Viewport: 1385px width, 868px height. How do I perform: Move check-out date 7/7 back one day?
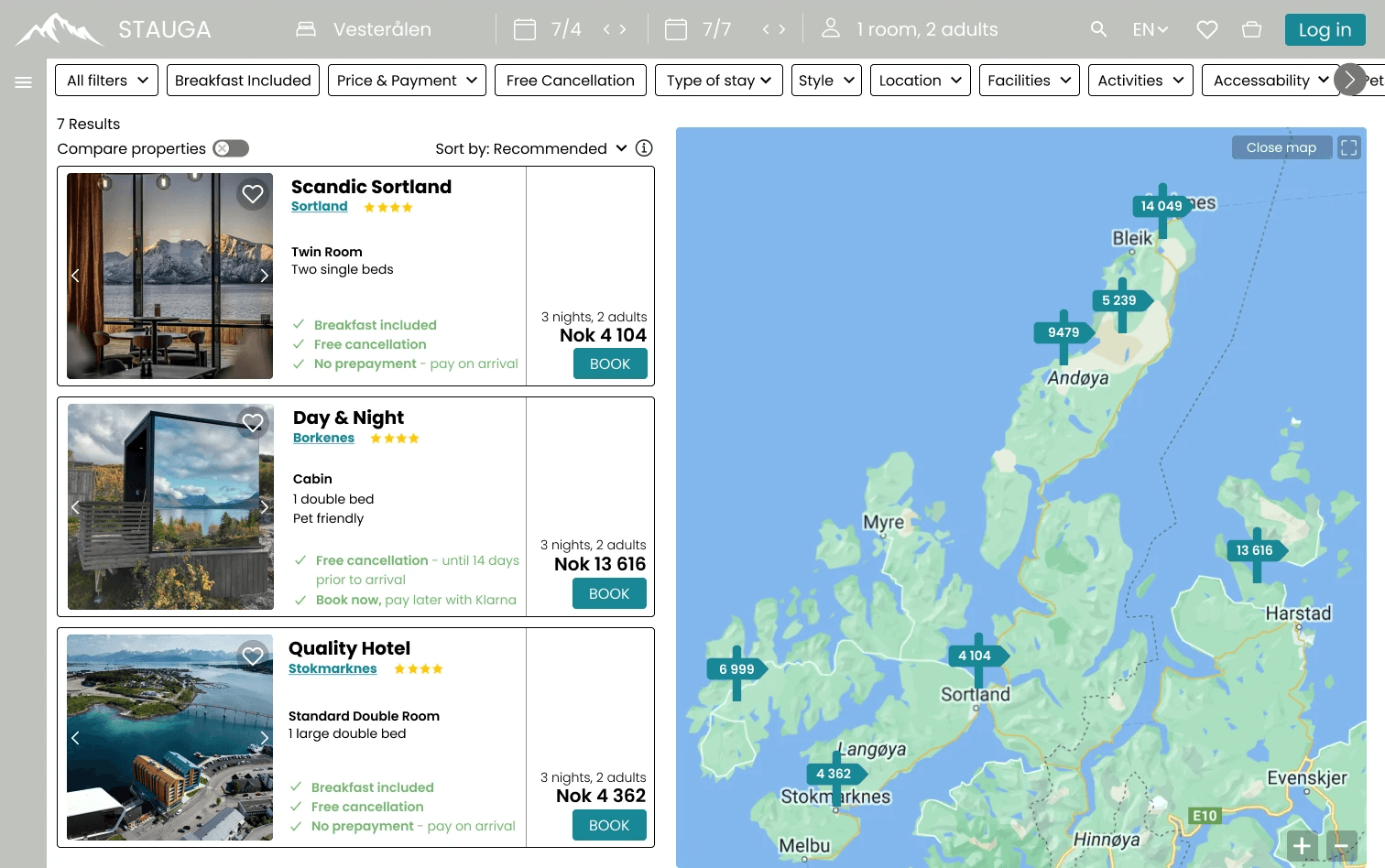766,29
